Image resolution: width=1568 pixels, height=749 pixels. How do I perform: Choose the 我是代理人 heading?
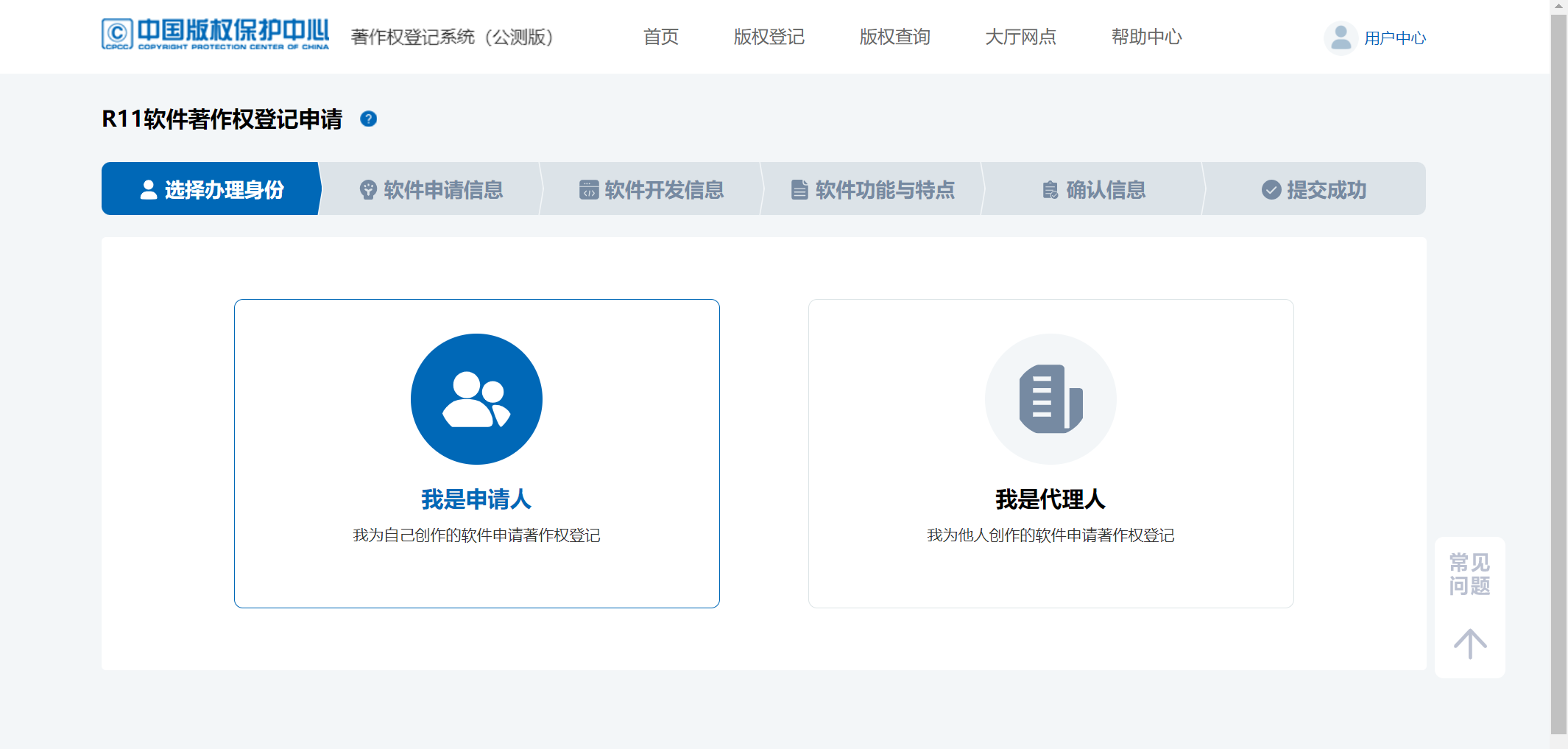(1050, 499)
